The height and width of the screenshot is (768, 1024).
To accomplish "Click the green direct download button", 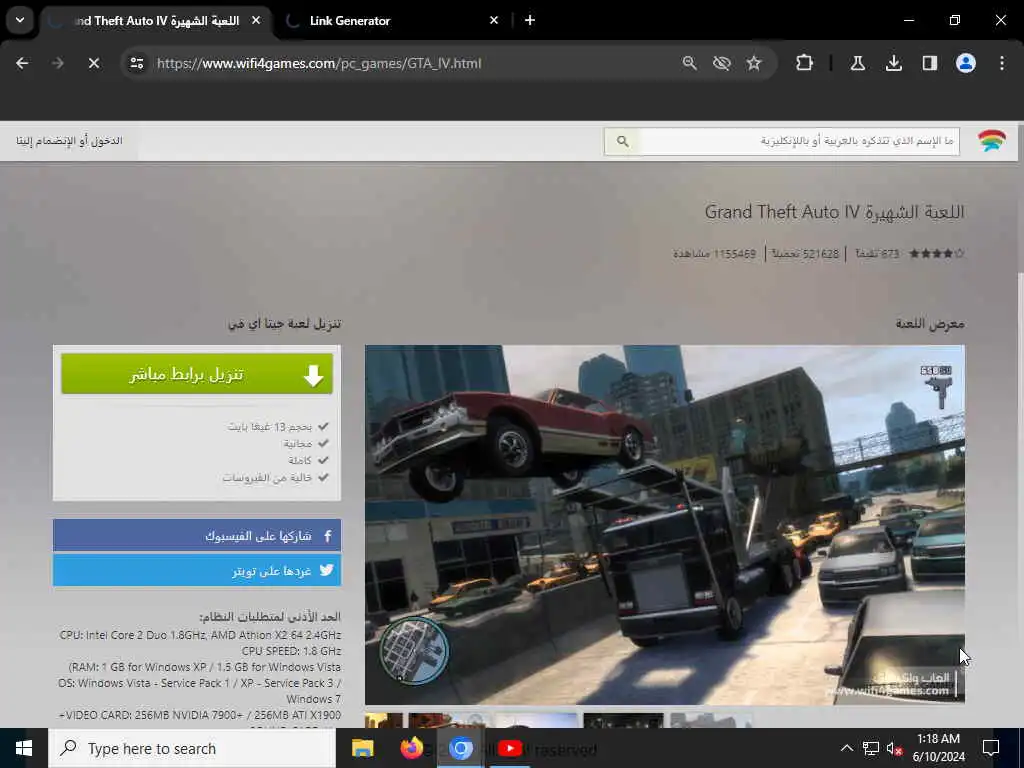I will [197, 374].
